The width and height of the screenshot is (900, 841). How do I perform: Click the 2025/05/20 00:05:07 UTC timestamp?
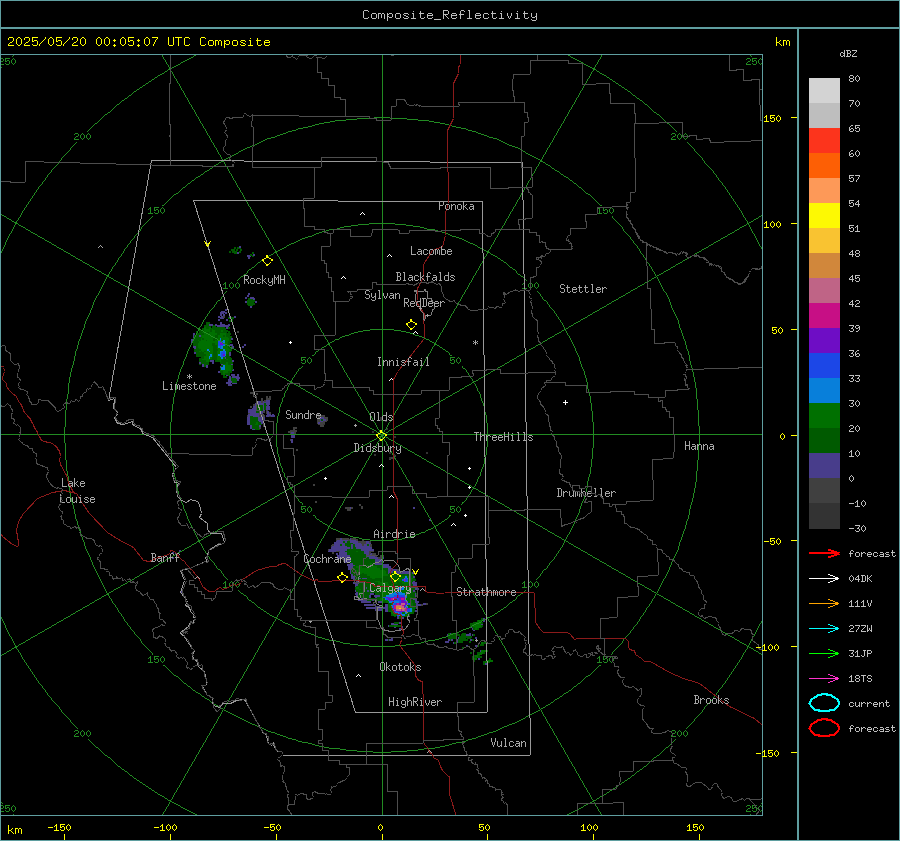pyautogui.click(x=138, y=42)
